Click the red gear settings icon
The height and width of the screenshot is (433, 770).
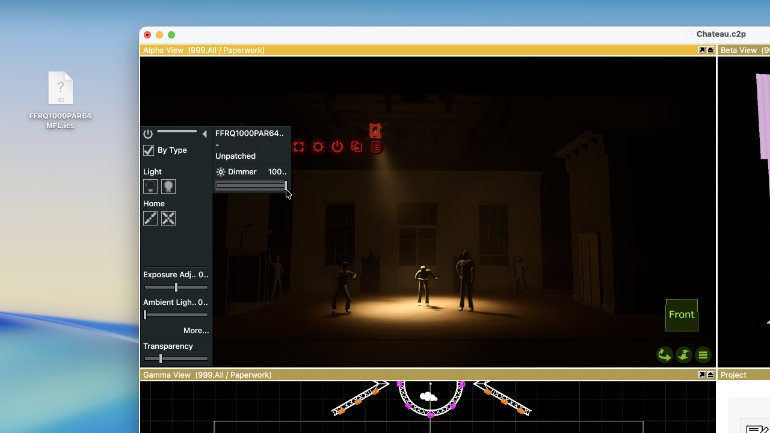tap(318, 147)
